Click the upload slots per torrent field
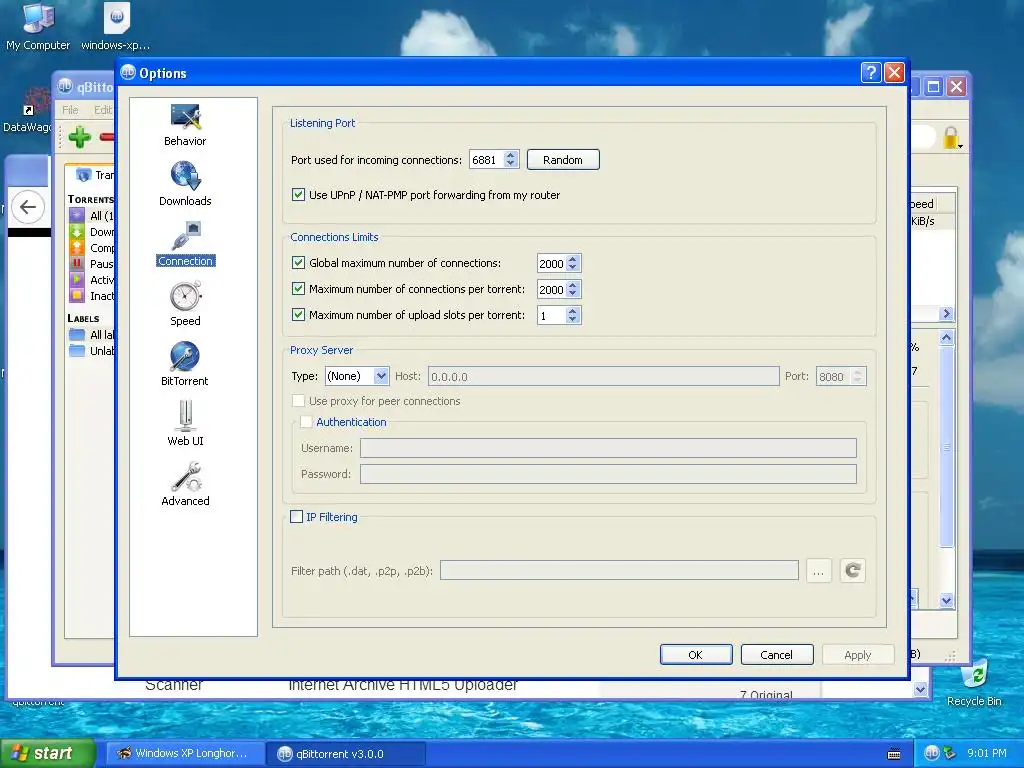Viewport: 1024px width, 768px height. point(551,315)
